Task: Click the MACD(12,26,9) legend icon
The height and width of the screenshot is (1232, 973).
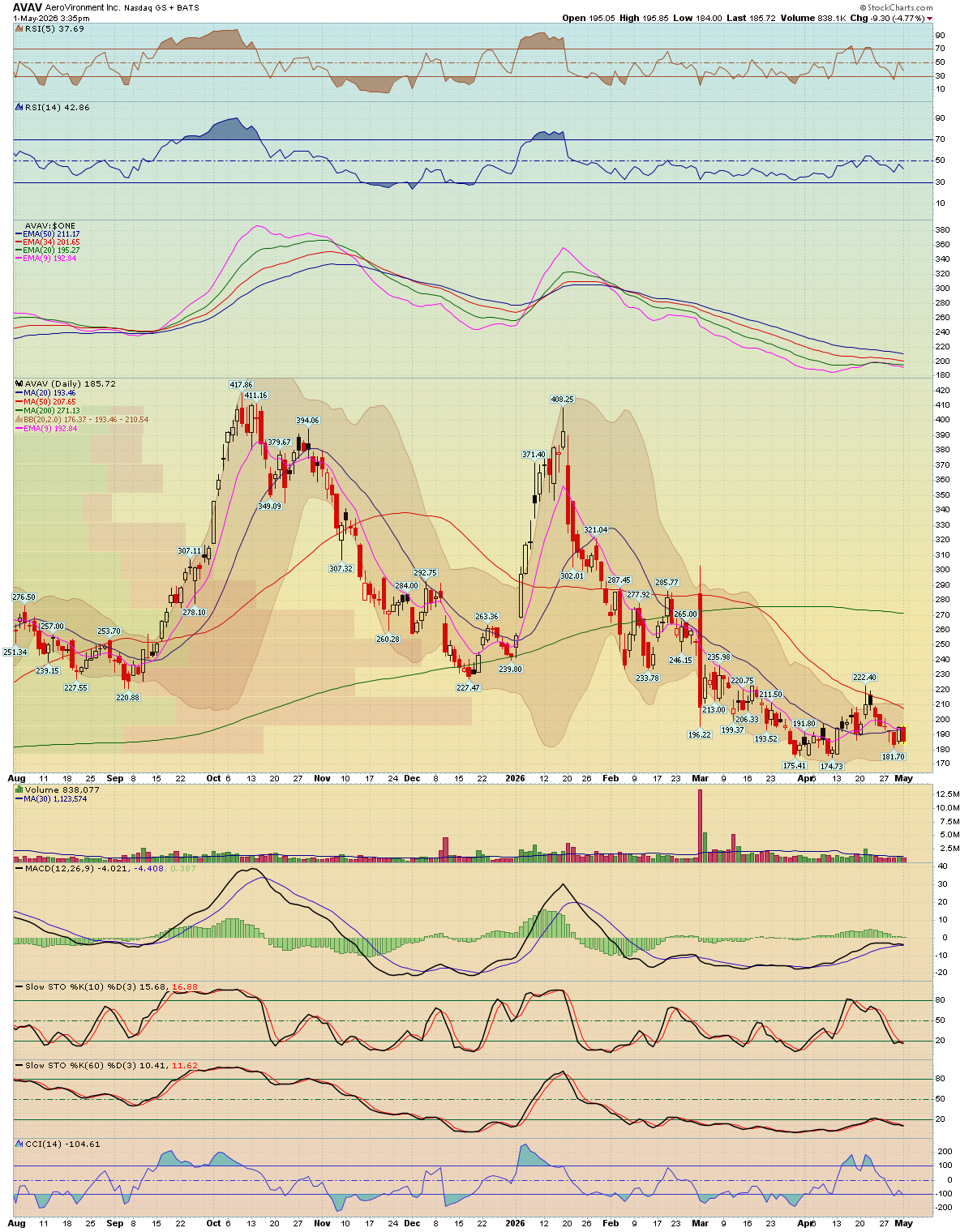Action: pos(19,868)
